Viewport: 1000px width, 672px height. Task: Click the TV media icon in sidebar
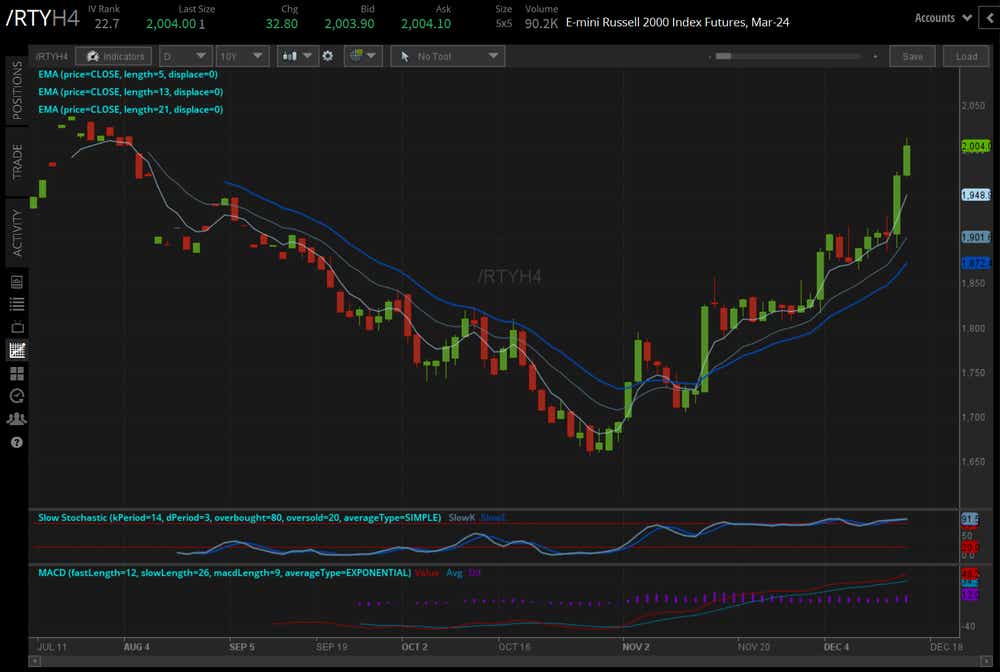click(x=17, y=326)
